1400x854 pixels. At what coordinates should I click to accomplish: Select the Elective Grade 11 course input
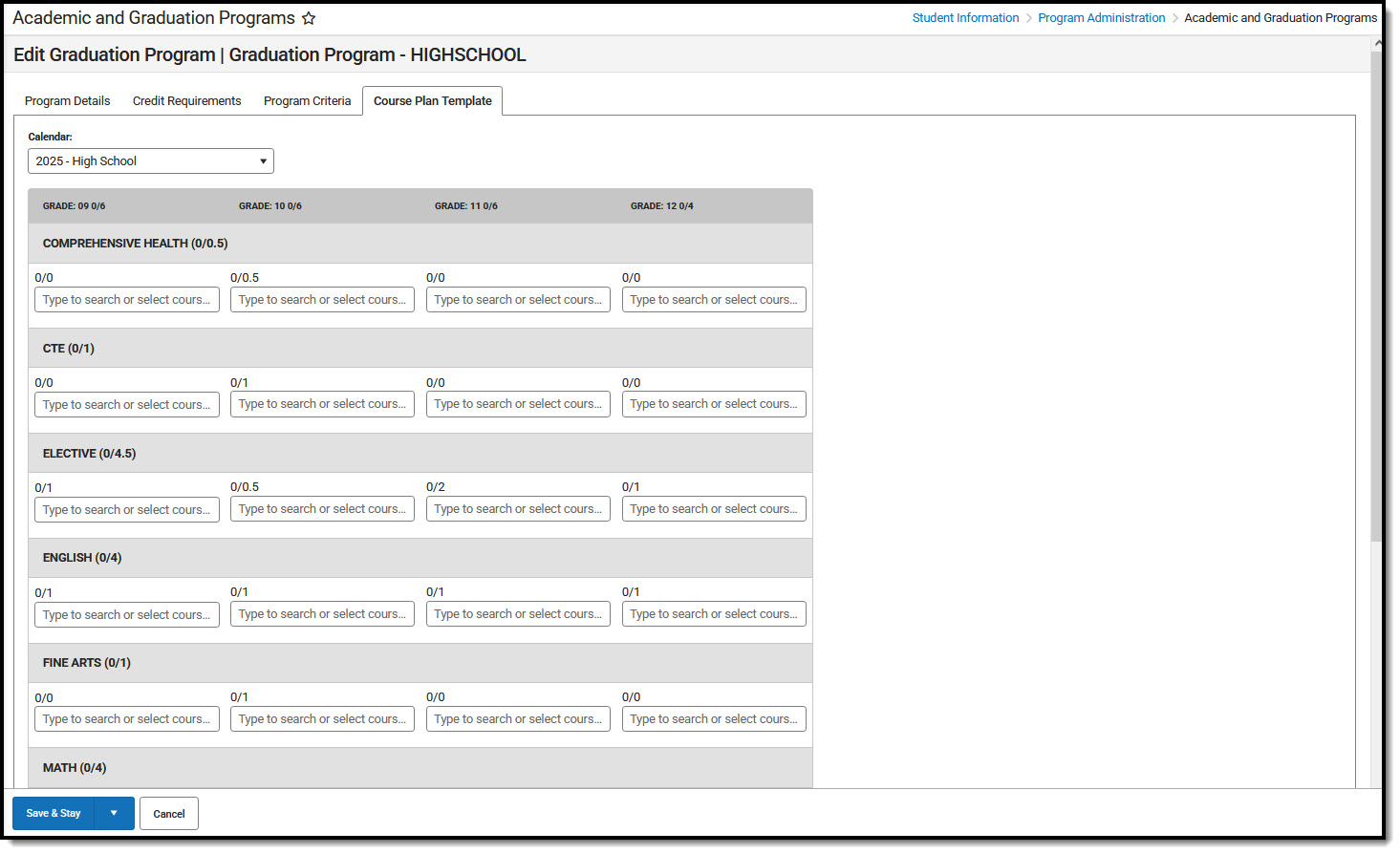518,509
